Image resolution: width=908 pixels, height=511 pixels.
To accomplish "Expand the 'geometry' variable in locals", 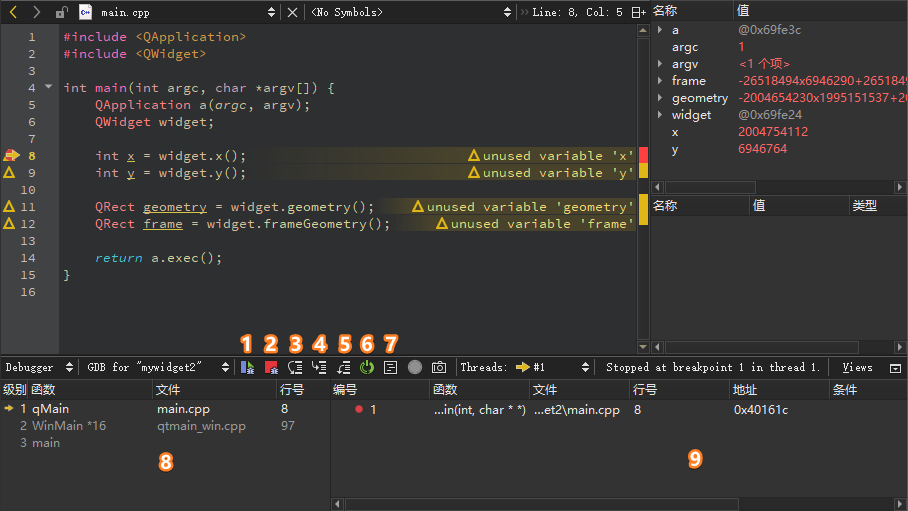I will point(660,98).
